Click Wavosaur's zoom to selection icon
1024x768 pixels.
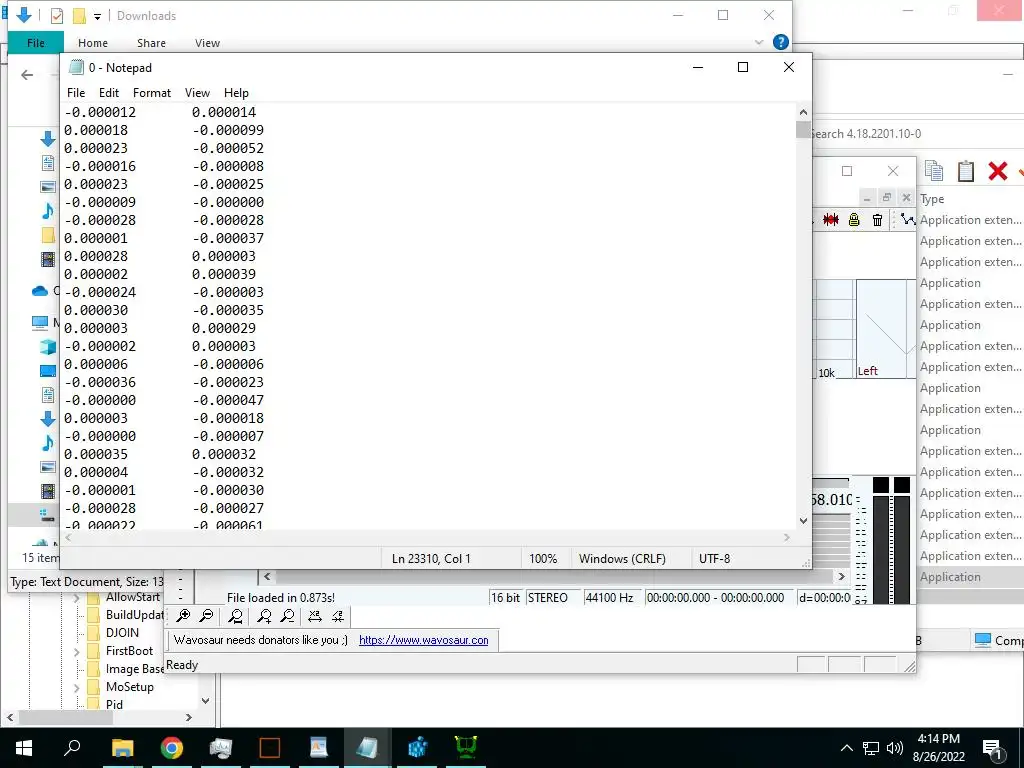(x=236, y=616)
